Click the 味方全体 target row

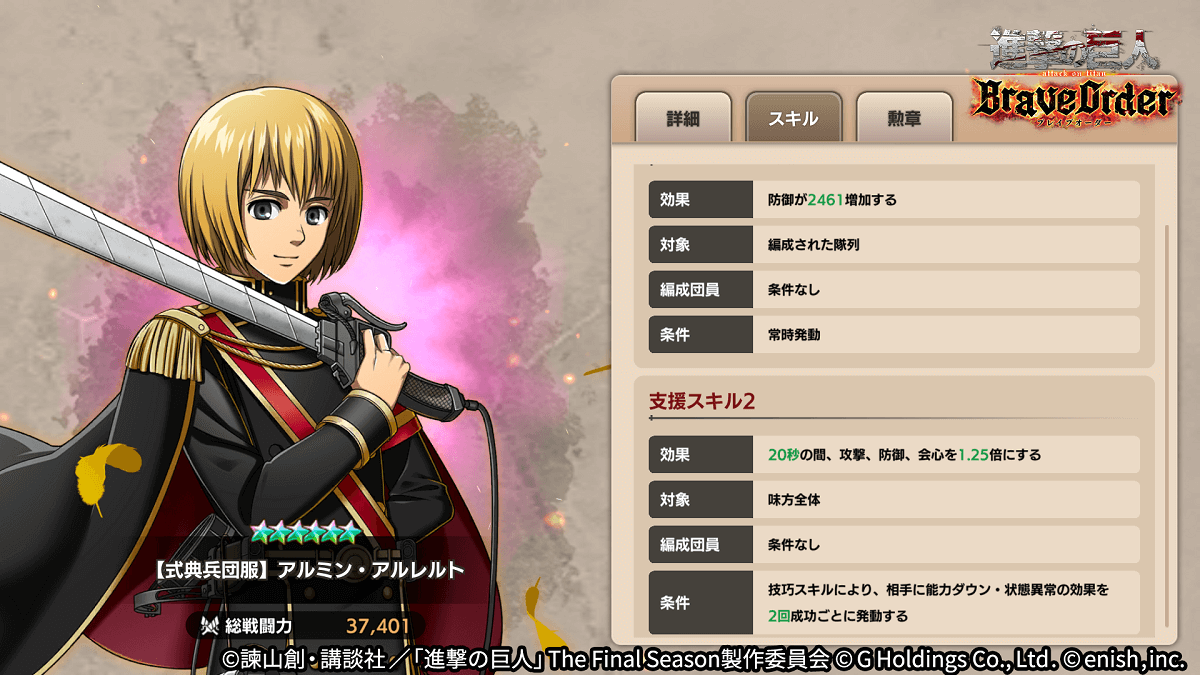pyautogui.click(x=893, y=499)
